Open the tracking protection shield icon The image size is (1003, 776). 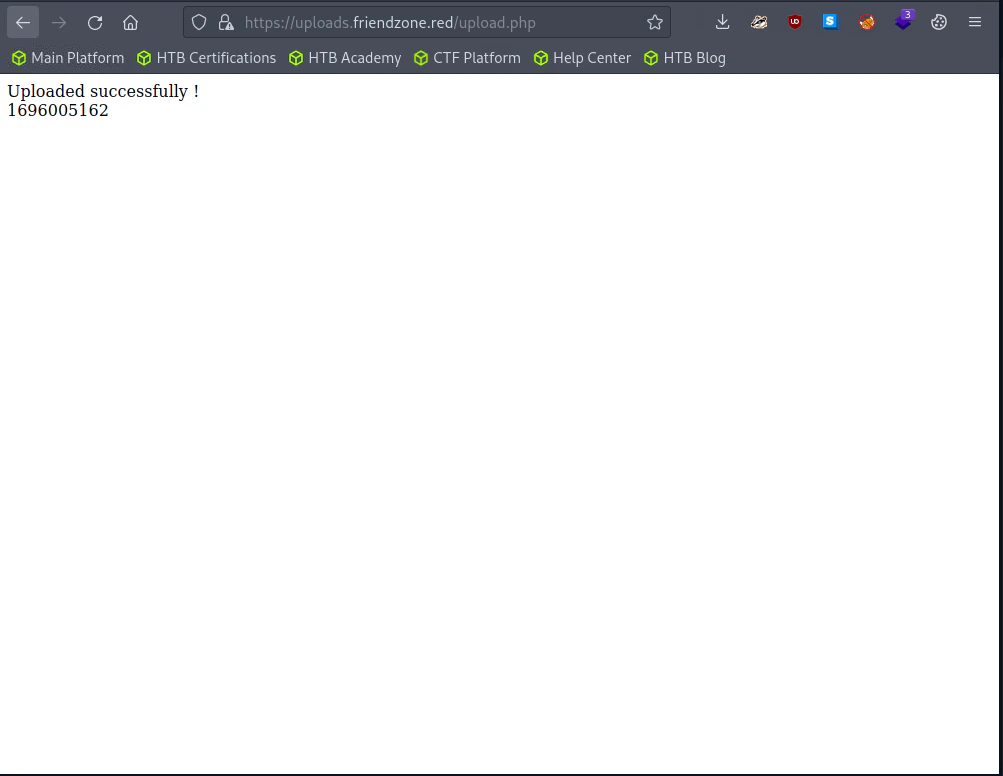(199, 23)
